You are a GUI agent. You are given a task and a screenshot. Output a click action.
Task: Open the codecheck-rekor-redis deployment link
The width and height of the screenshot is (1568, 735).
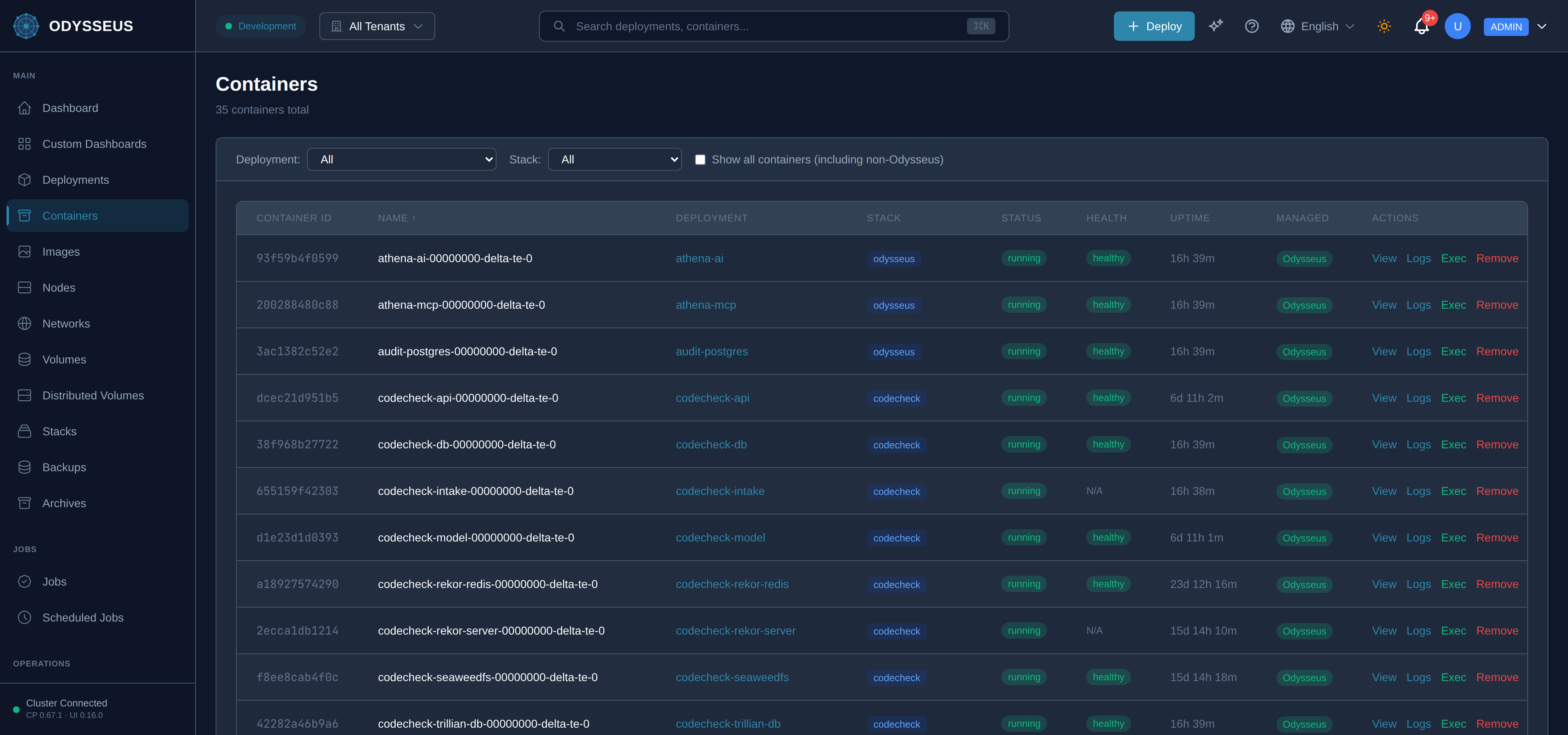pos(732,584)
